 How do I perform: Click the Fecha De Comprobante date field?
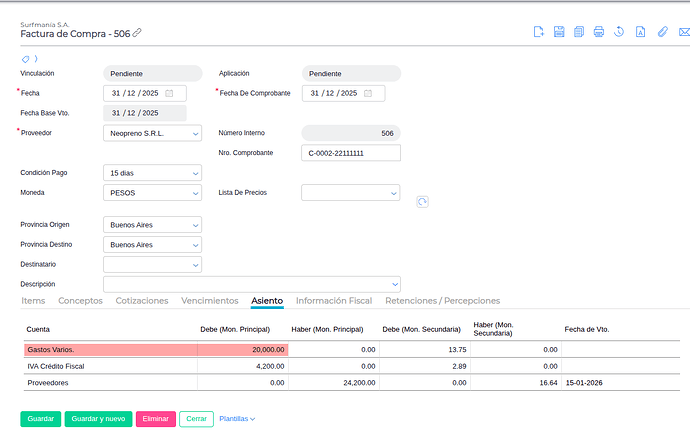(x=343, y=93)
